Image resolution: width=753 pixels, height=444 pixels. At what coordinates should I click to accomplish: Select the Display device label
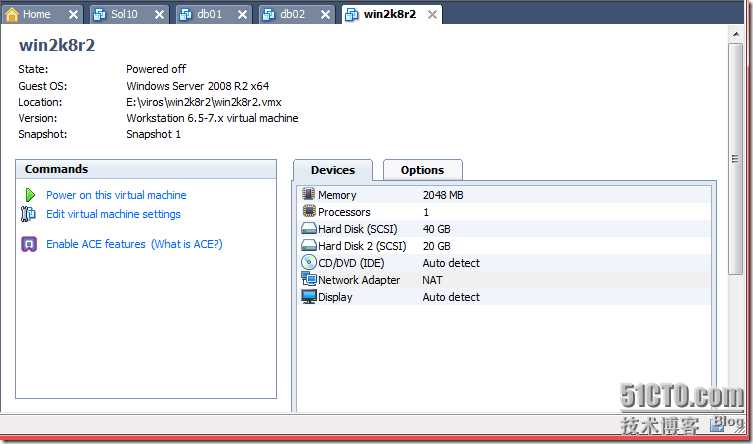click(x=335, y=297)
